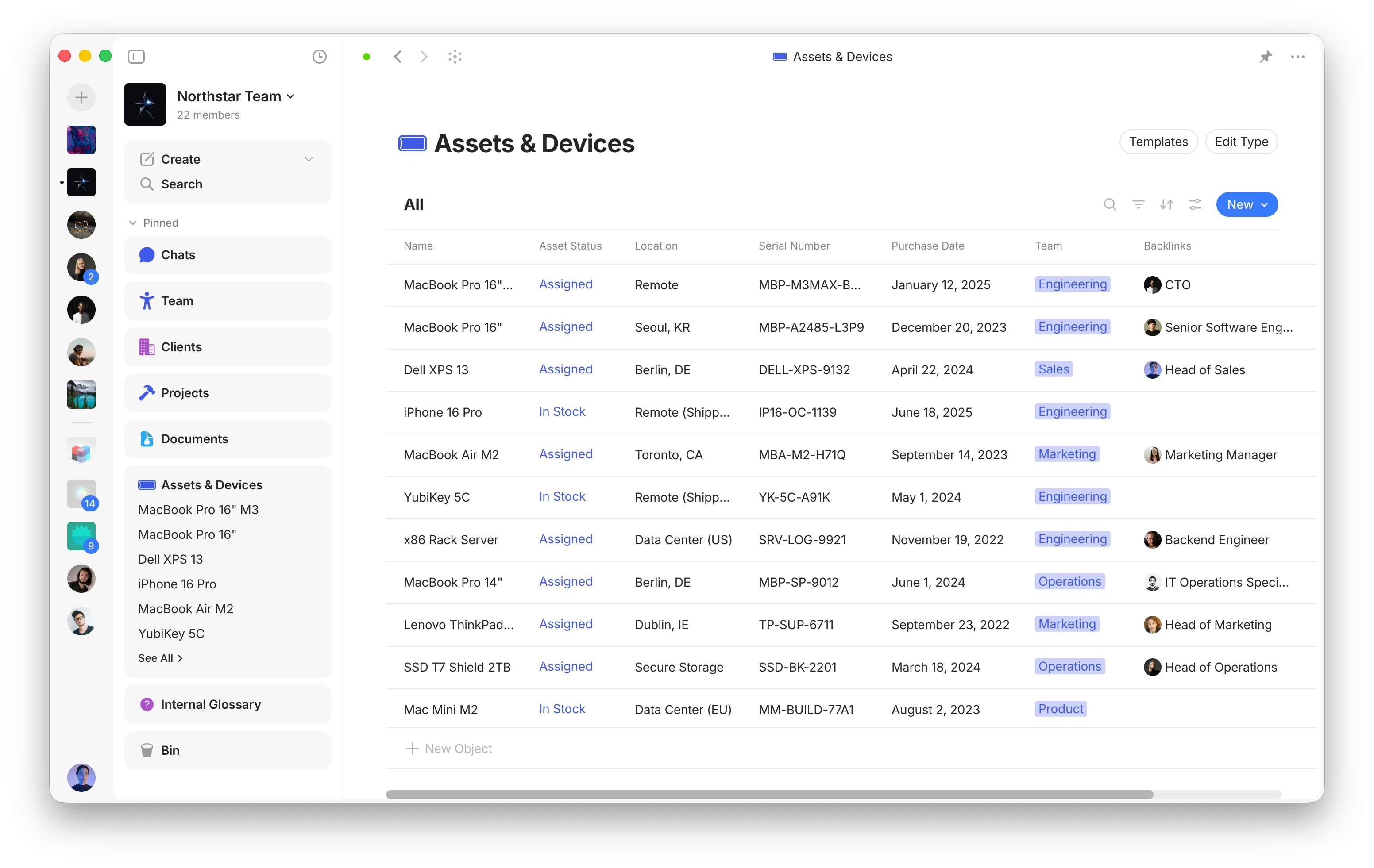Click the Purchase Date column header
The image size is (1374, 868).
(x=927, y=246)
